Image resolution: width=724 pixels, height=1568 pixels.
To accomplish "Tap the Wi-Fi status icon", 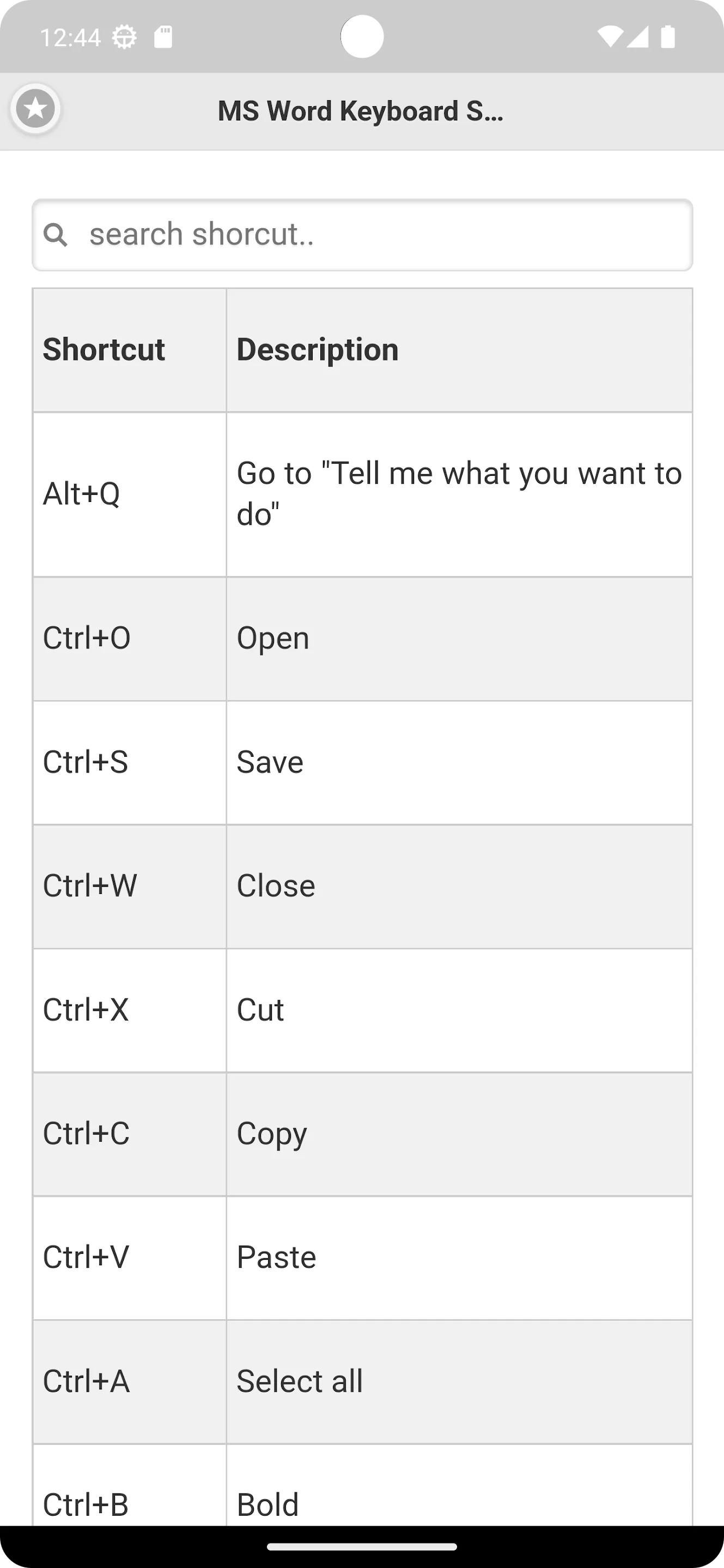I will pos(610,36).
